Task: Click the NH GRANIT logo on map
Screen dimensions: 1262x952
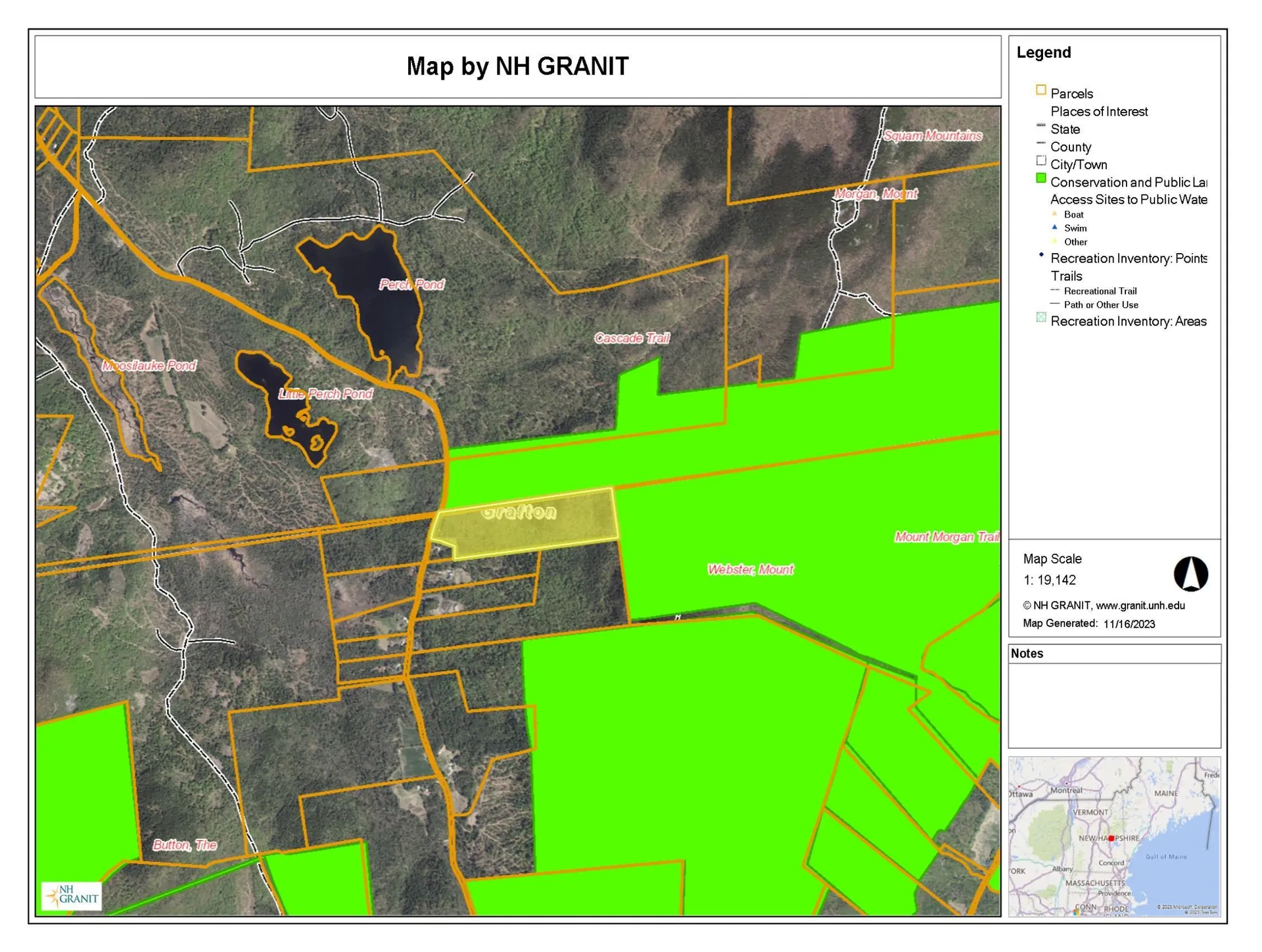Action: click(72, 896)
